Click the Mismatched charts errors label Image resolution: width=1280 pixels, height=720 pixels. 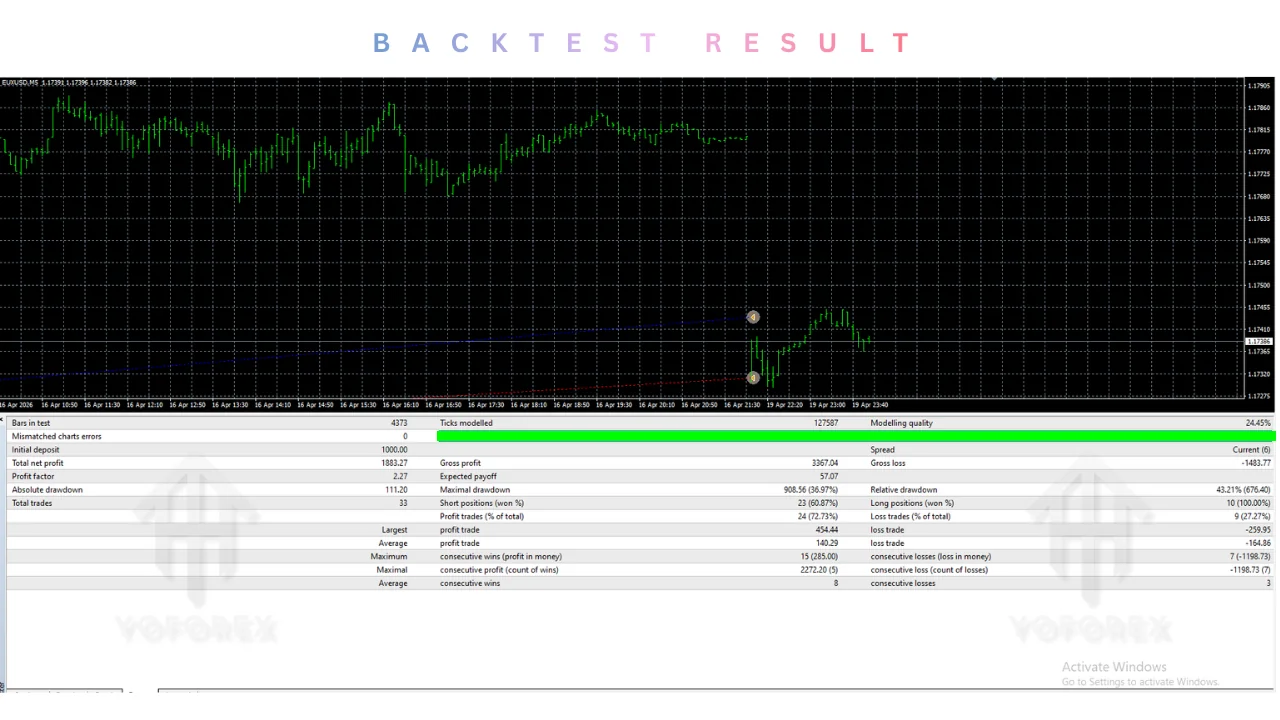(56, 436)
